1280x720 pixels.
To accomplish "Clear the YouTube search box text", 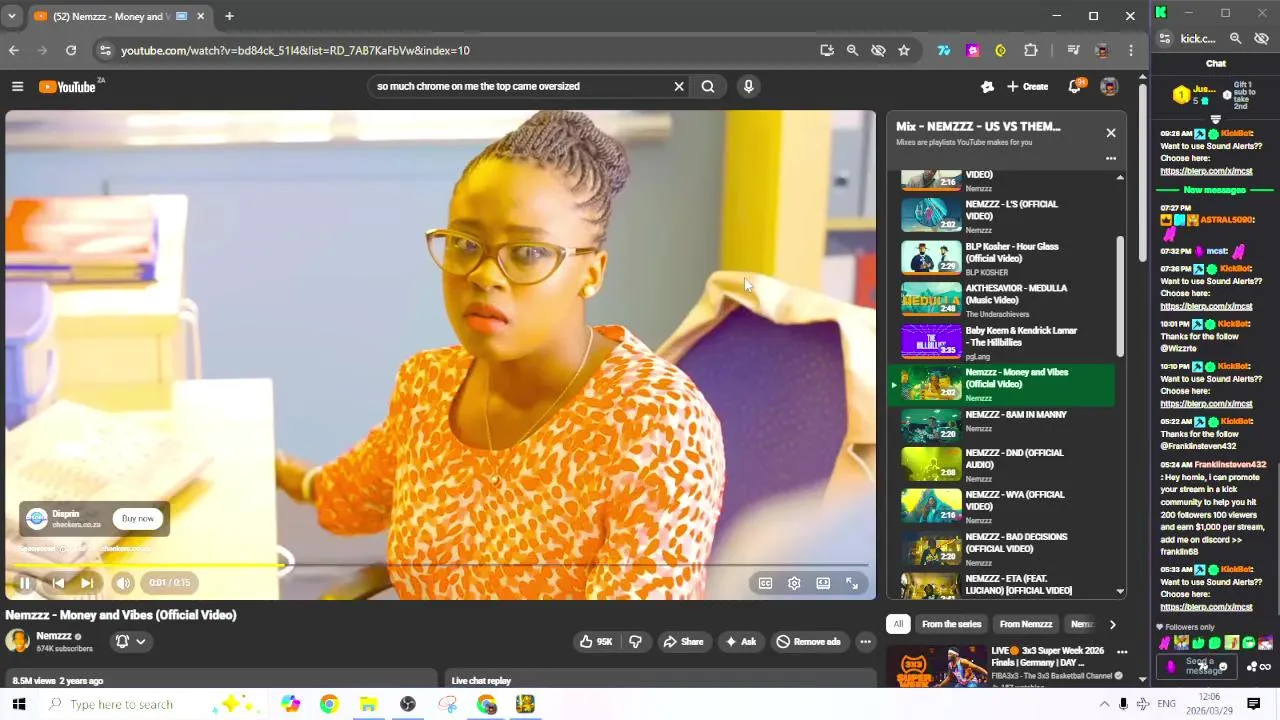I will [679, 86].
